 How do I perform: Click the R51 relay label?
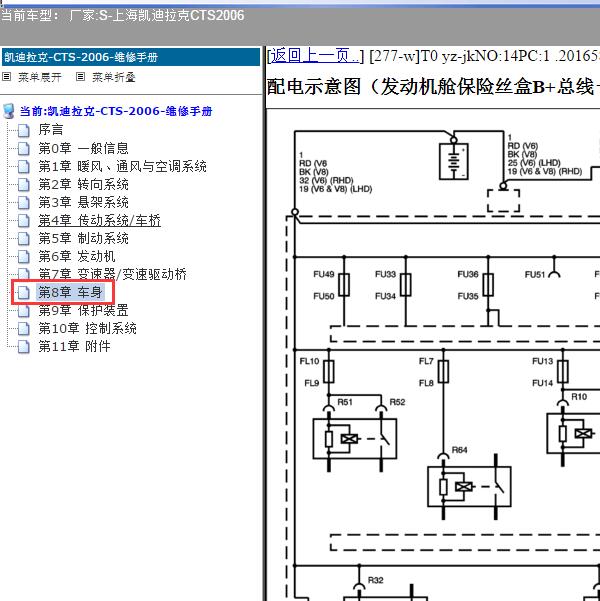point(345,402)
